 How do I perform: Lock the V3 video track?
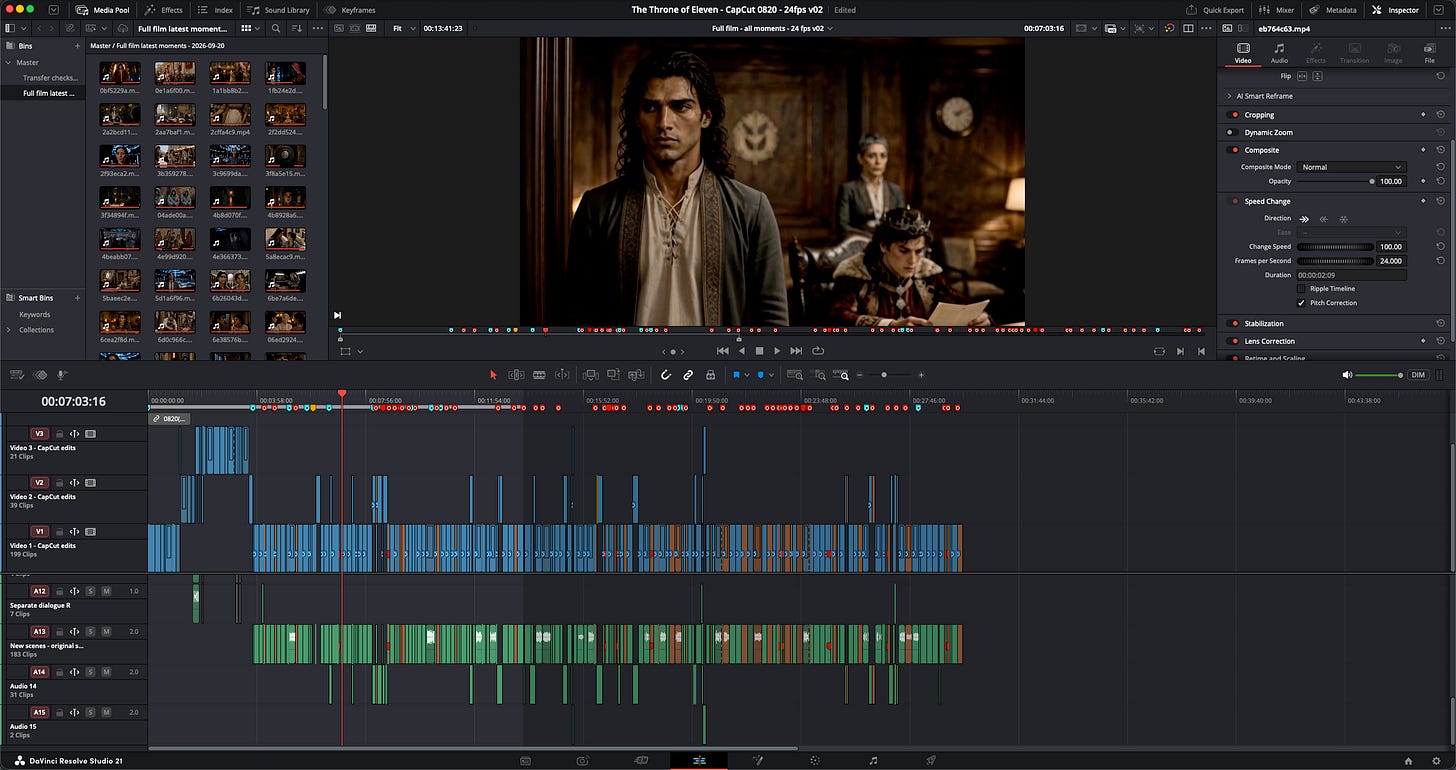(x=59, y=434)
